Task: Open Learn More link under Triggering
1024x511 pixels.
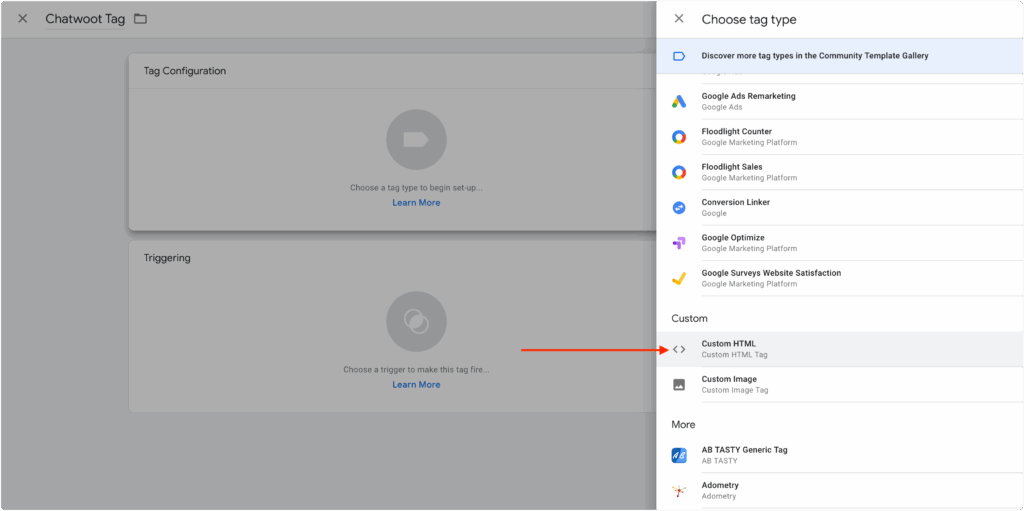Action: (416, 384)
